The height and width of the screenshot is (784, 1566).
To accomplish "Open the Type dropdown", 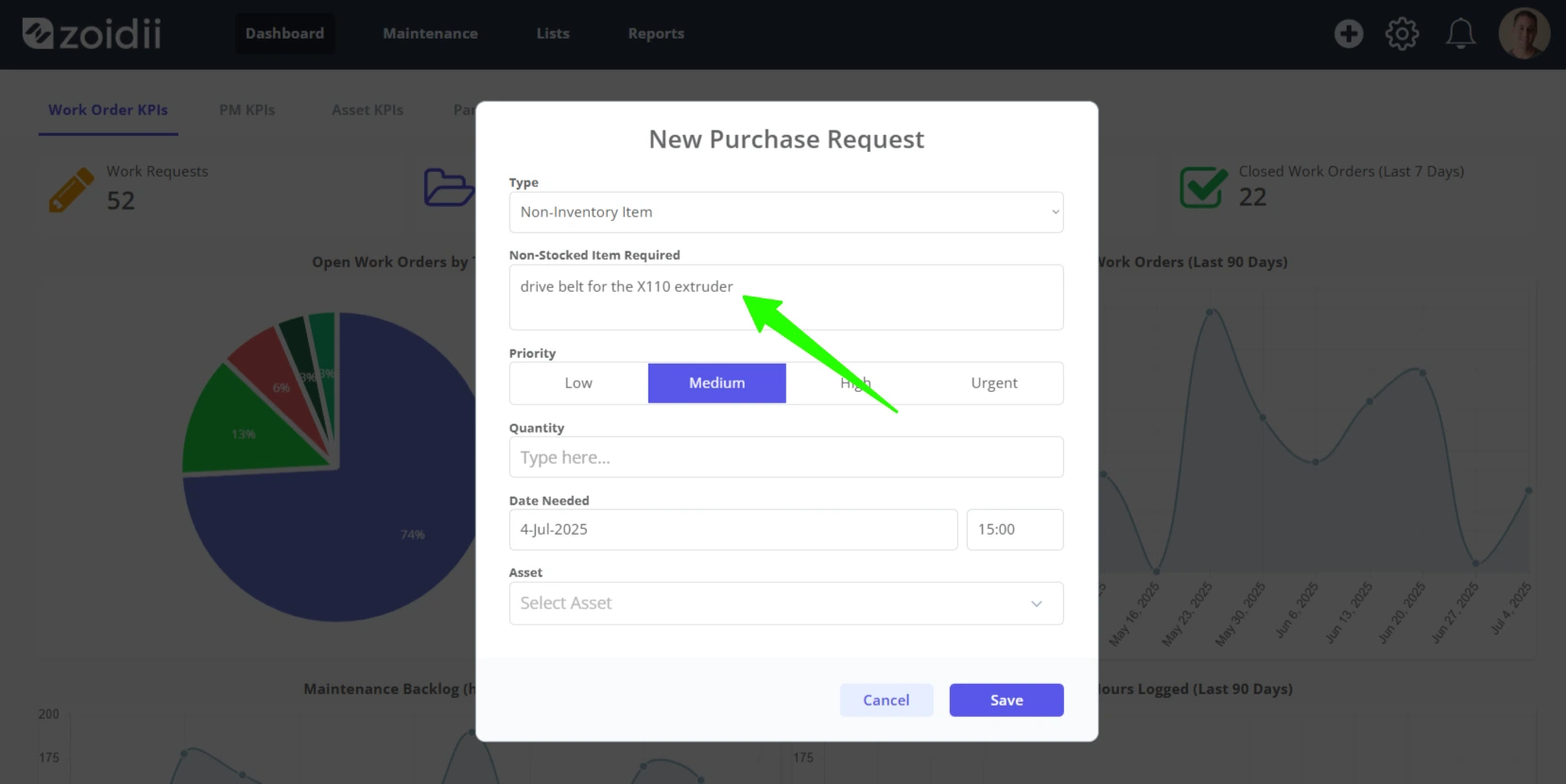I will tap(786, 213).
